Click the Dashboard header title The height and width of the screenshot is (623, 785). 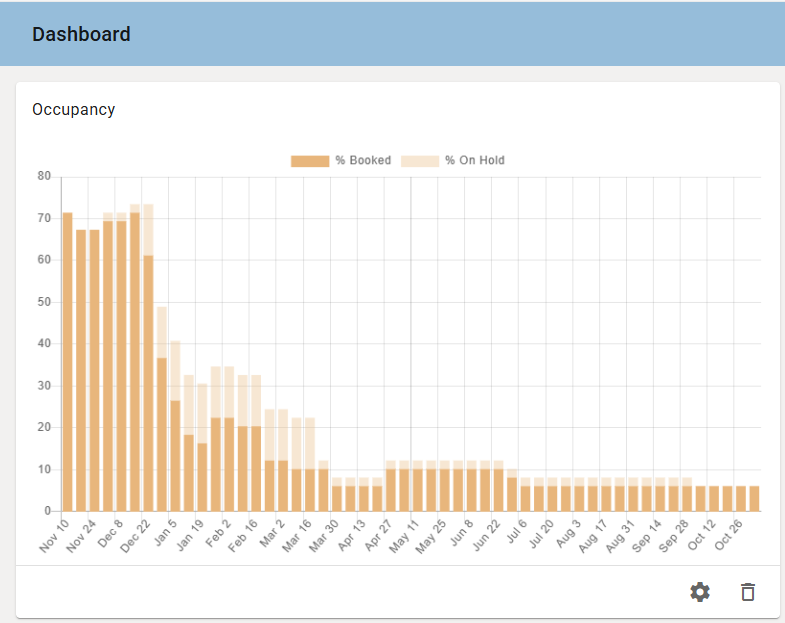(81, 34)
